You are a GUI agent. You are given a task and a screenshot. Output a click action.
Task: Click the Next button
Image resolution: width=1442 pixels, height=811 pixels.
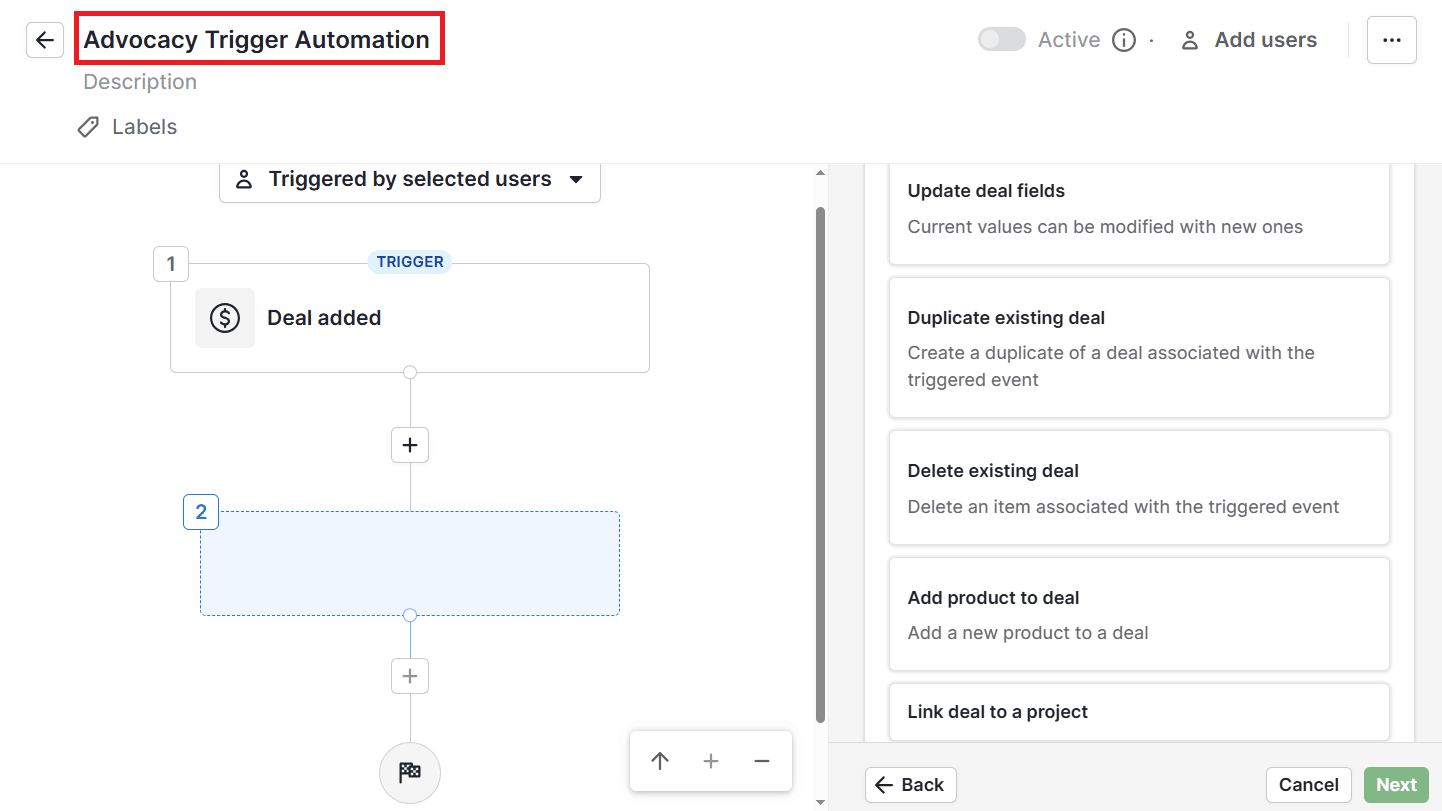(1396, 784)
